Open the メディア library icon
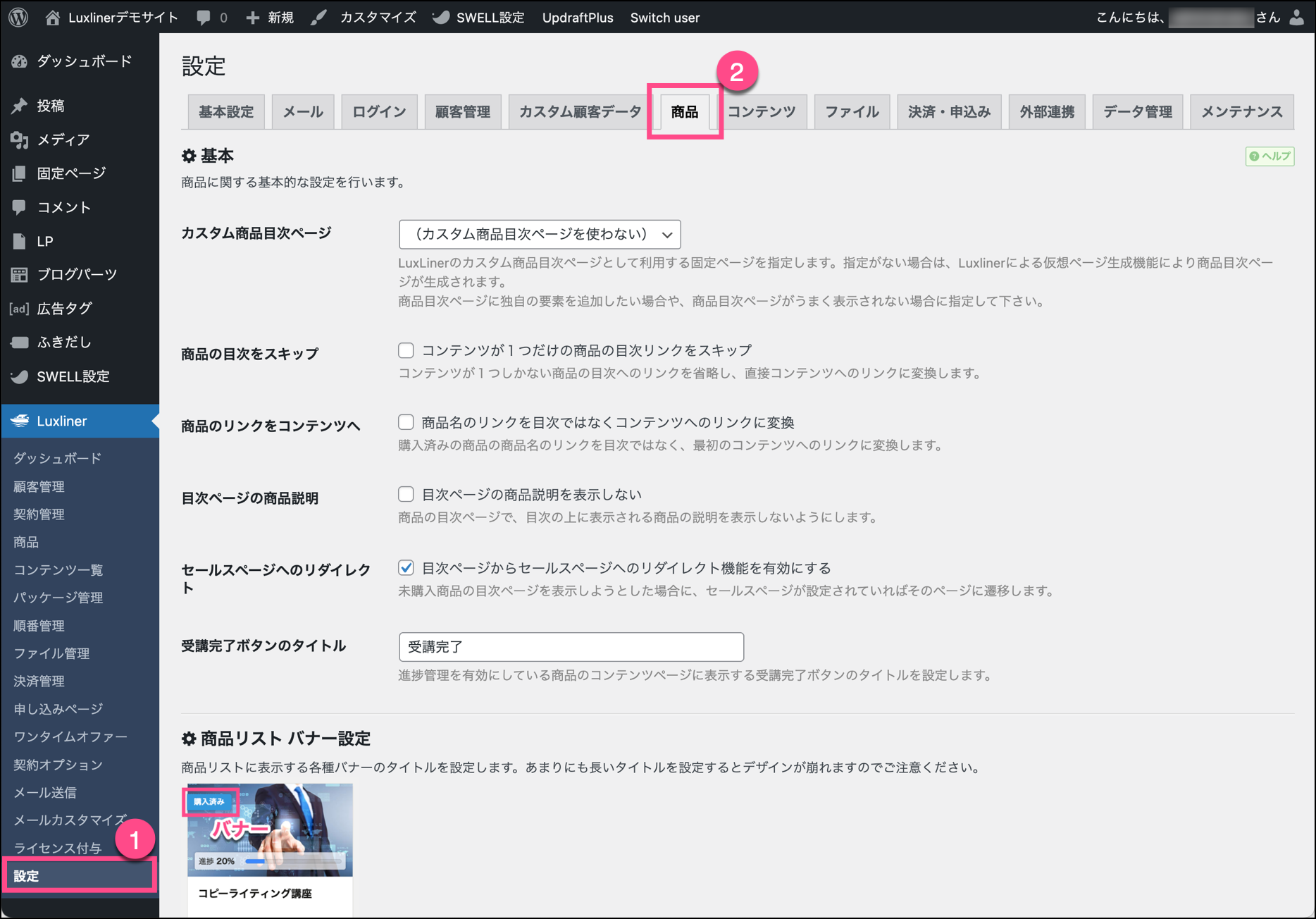This screenshot has width=1316, height=919. pyautogui.click(x=19, y=140)
